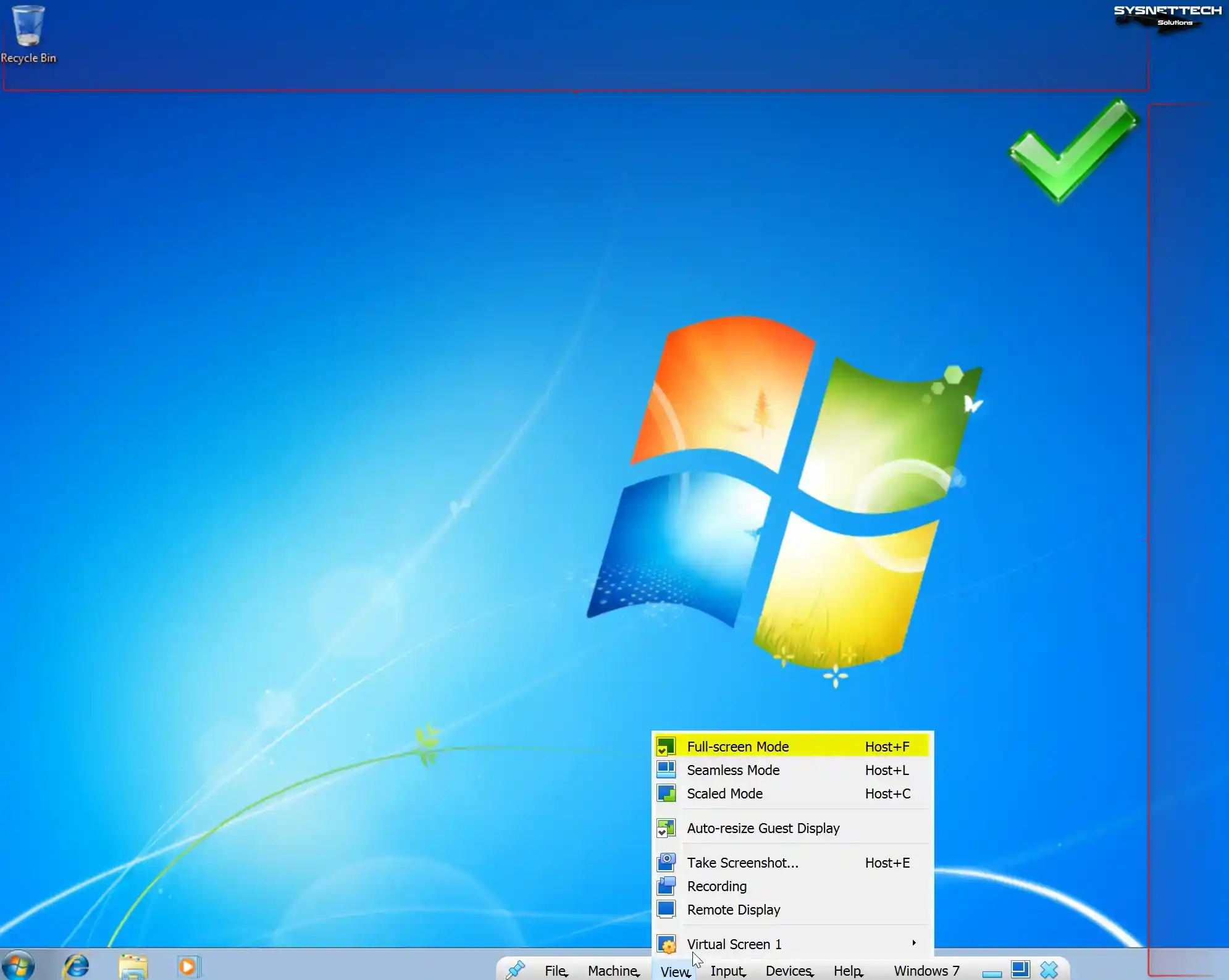Viewport: 1229px width, 980px height.
Task: Open Input menu in VirtualBox toolbar
Action: click(x=726, y=971)
